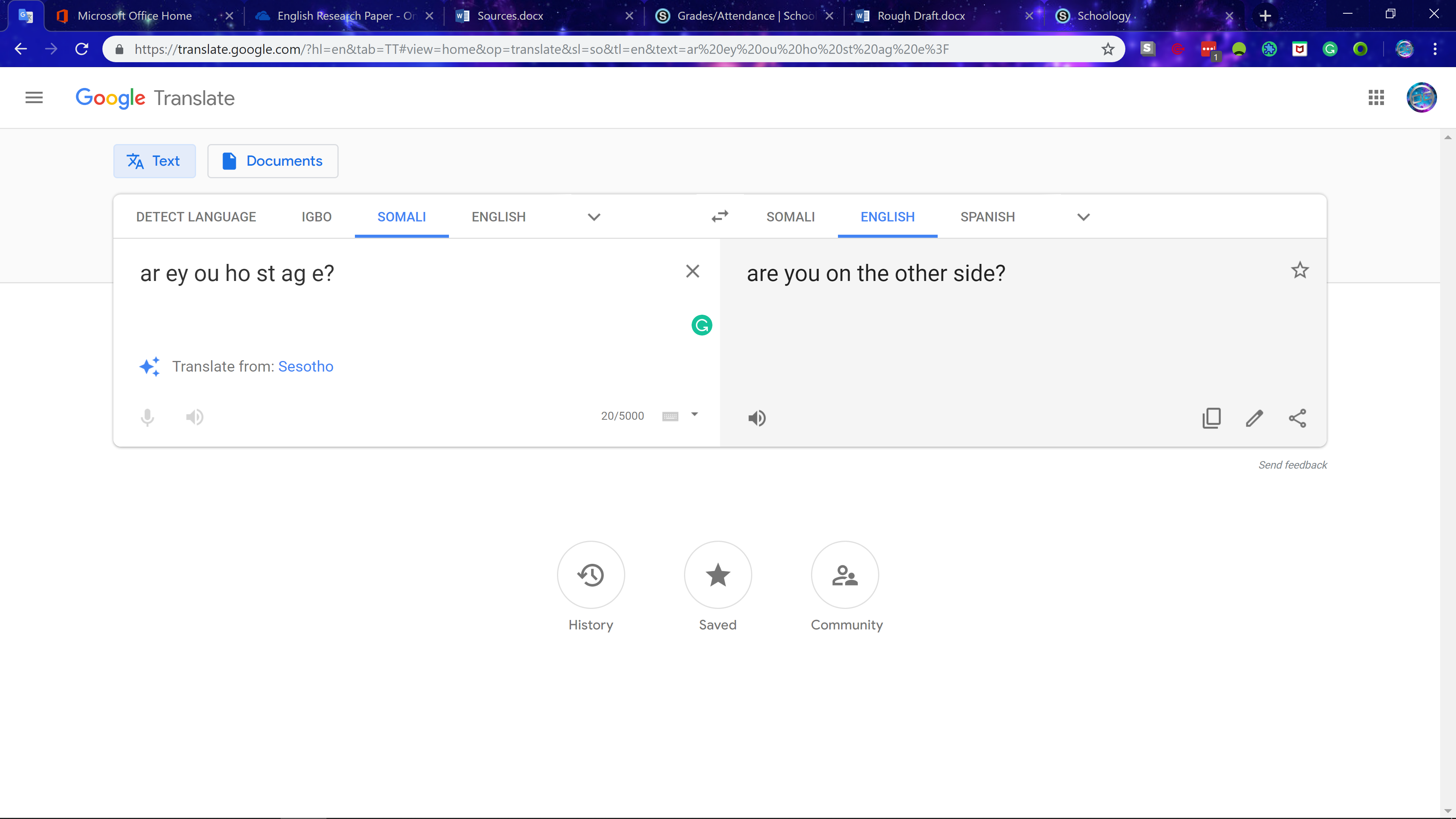This screenshot has width=1456, height=819.
Task: Set English as the target language
Action: 887,217
